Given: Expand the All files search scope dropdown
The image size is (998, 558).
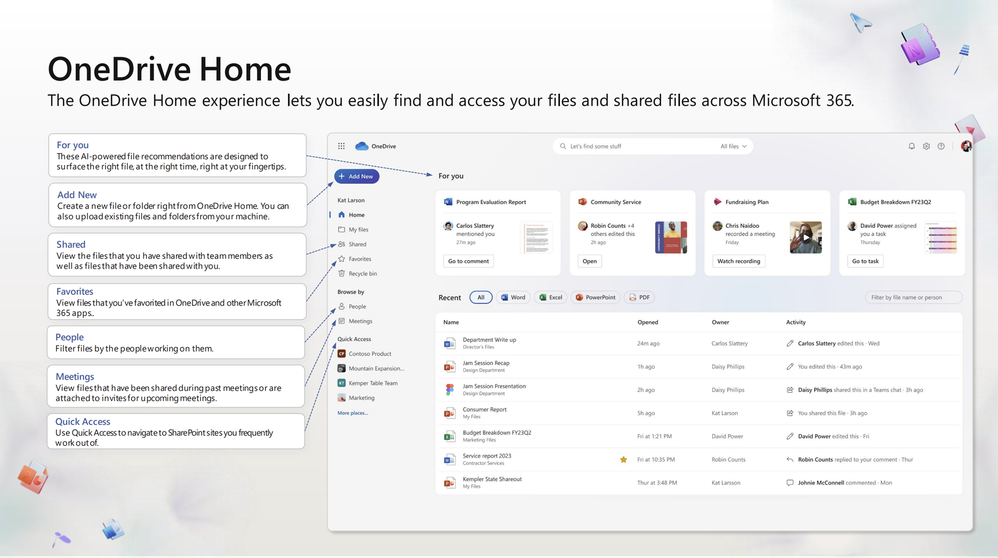Looking at the screenshot, I should (x=733, y=146).
